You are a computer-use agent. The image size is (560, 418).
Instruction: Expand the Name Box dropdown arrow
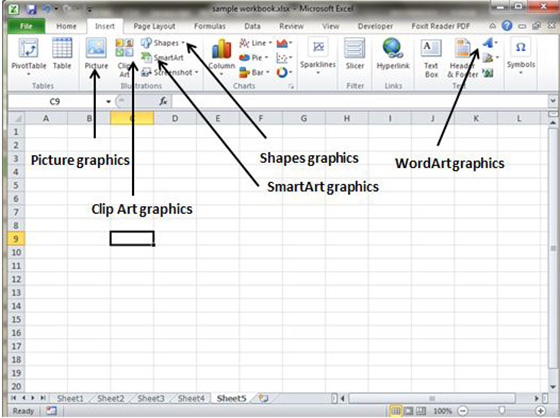pos(108,102)
